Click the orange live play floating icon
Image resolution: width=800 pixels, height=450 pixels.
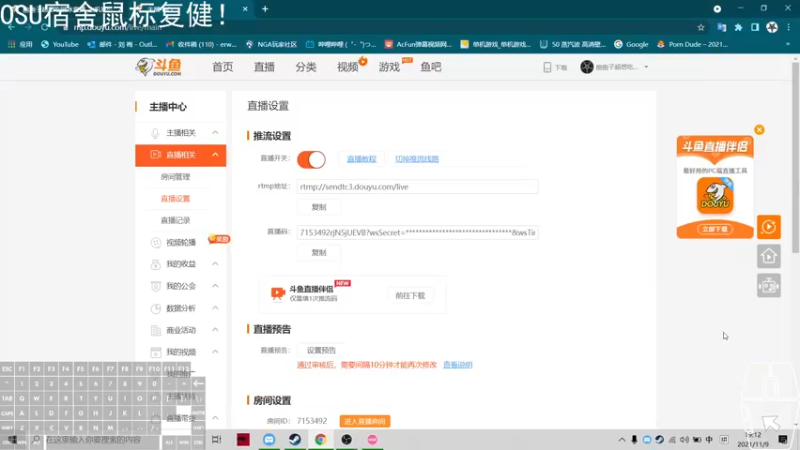(x=769, y=227)
